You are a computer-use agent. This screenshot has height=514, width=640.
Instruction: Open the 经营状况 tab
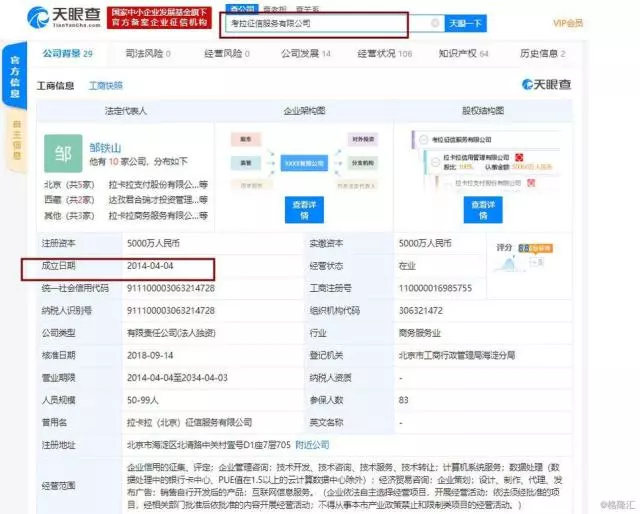[391, 53]
